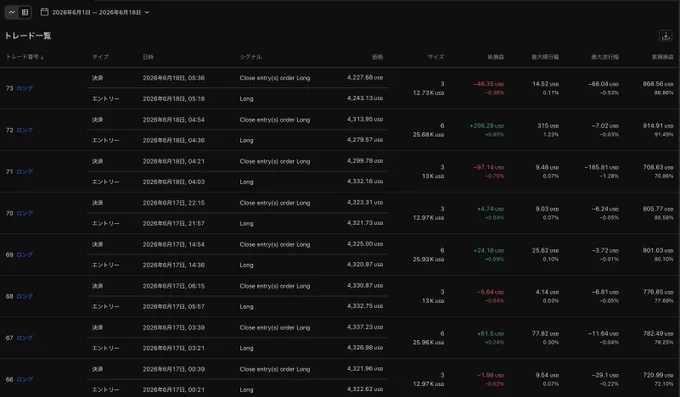This screenshot has height=397, width=680.
Task: Select entry price 4,243.13 USD
Action: (365, 98)
